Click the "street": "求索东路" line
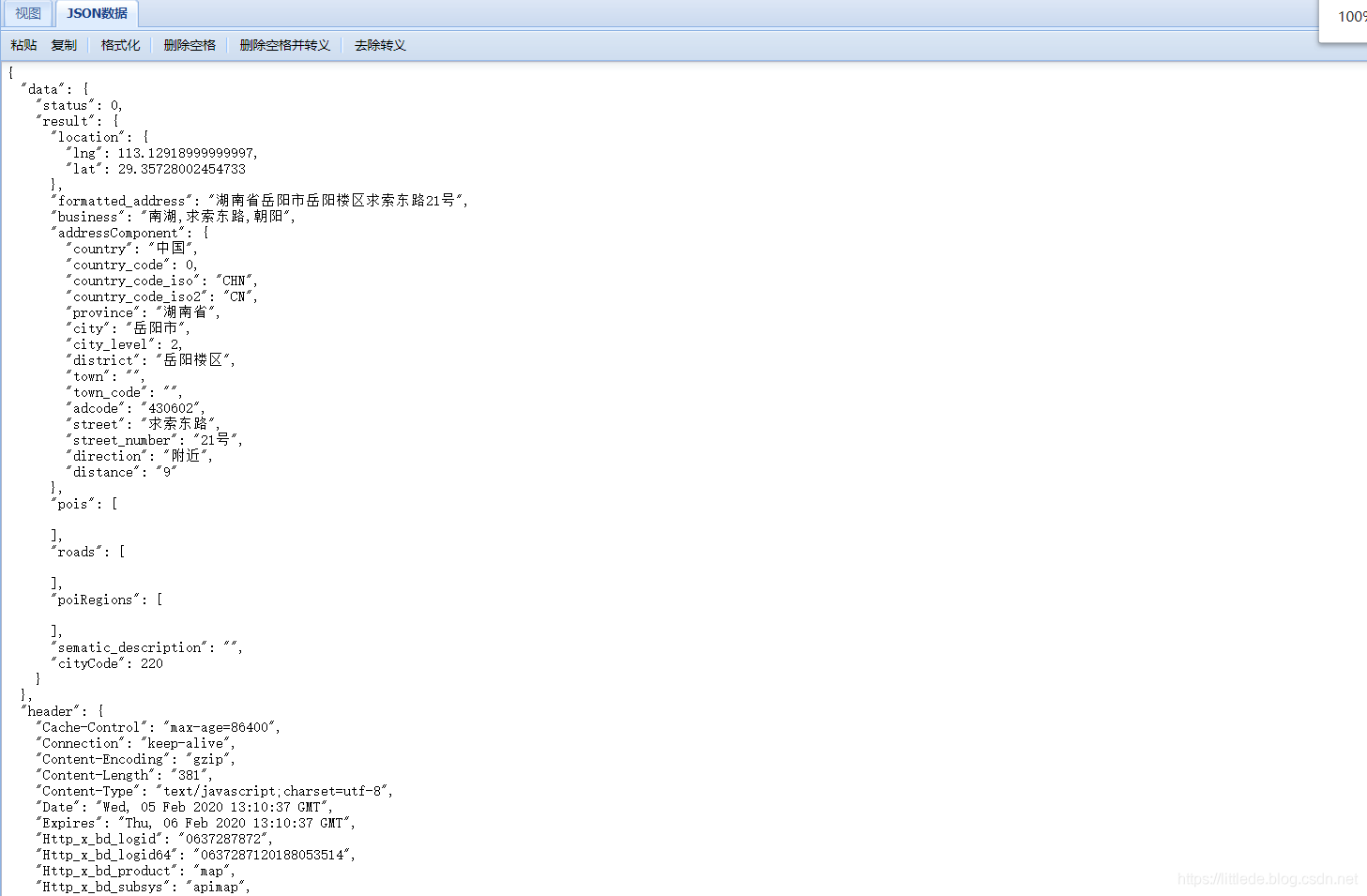Image resolution: width=1367 pixels, height=896 pixels. coord(144,424)
